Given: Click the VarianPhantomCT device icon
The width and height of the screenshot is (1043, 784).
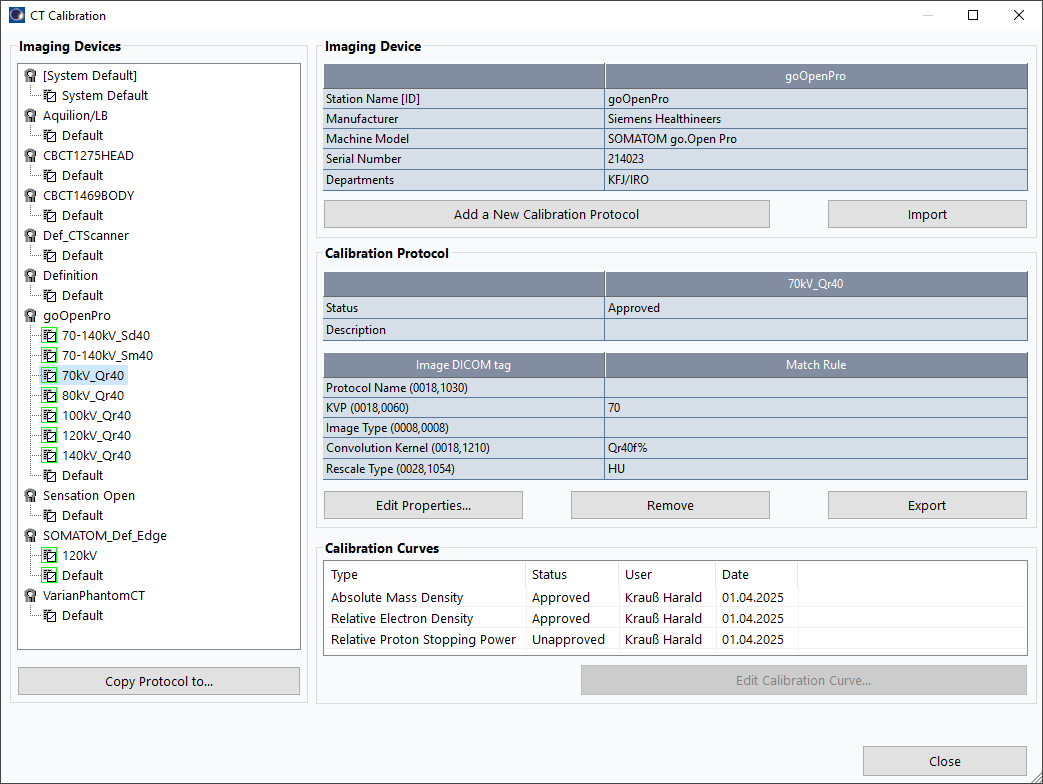Looking at the screenshot, I should point(31,595).
